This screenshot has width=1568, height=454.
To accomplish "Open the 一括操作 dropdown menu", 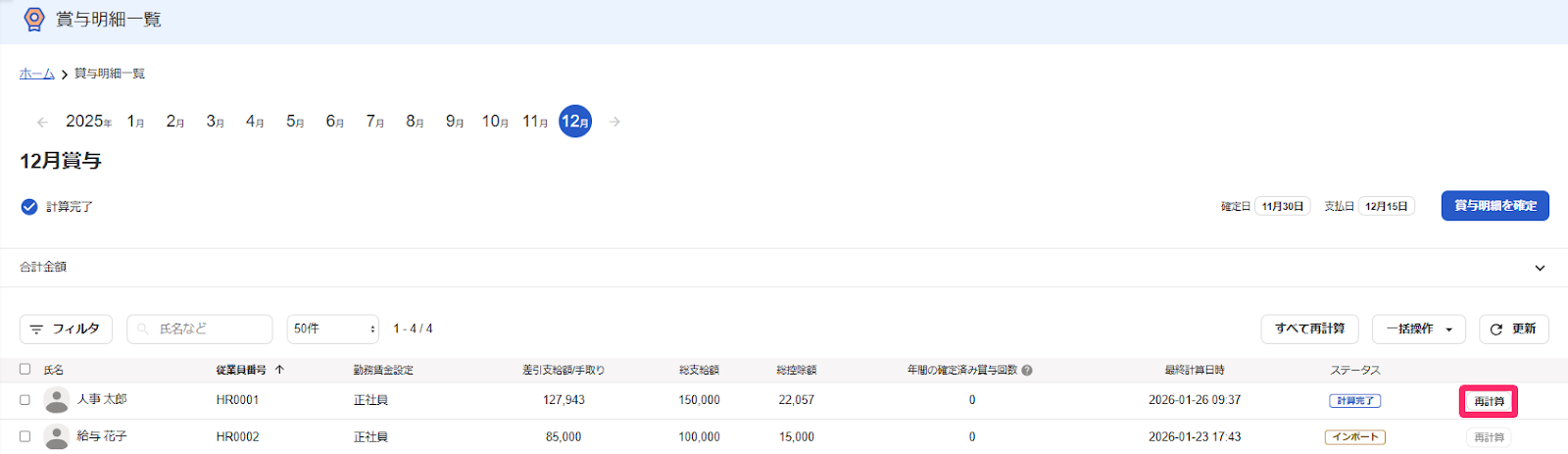I will [x=1419, y=328].
